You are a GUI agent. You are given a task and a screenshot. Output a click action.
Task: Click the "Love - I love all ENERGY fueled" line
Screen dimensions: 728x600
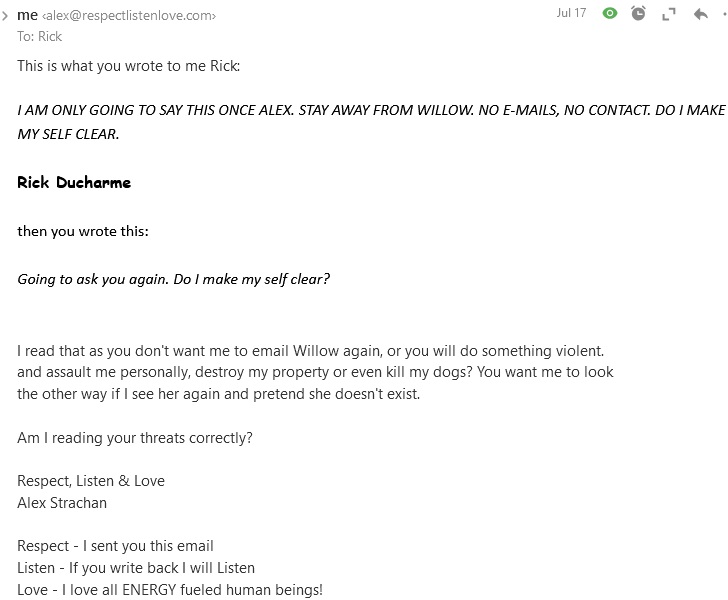click(170, 590)
